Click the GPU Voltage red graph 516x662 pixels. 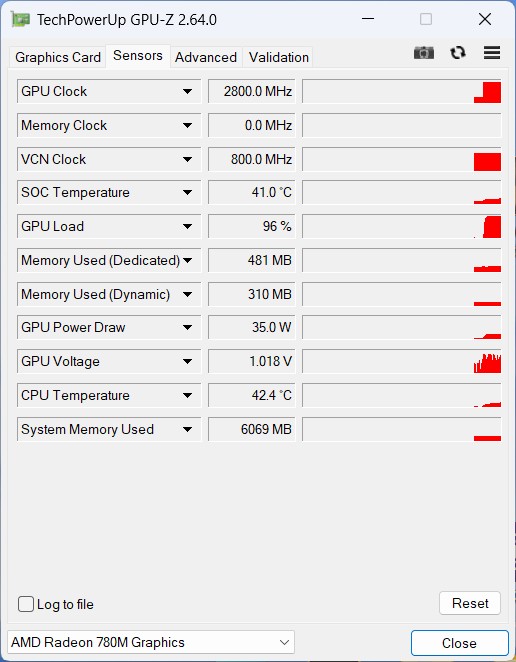(x=487, y=363)
